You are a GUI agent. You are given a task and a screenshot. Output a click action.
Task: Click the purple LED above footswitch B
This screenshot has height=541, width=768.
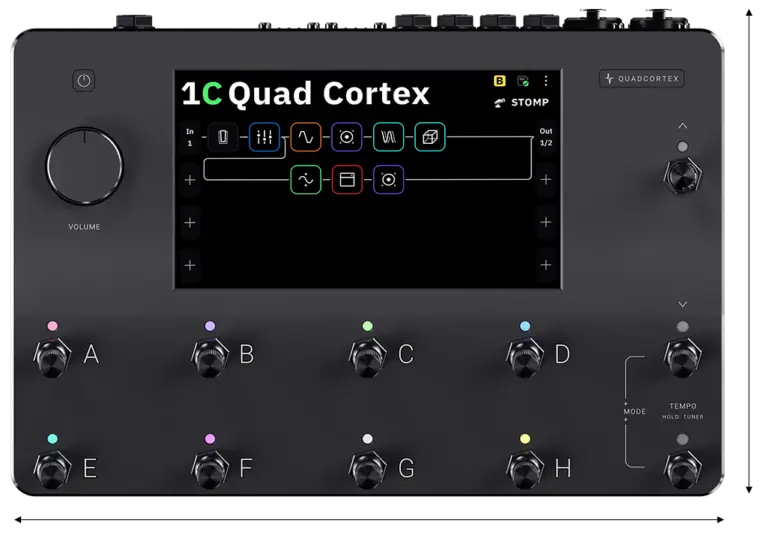click(x=210, y=326)
